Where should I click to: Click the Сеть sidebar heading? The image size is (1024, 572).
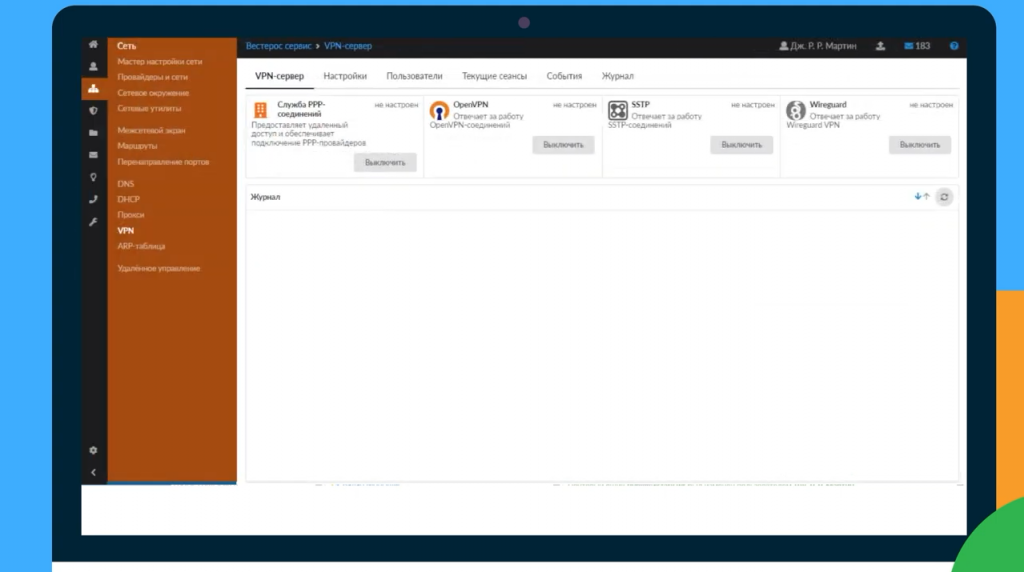point(127,46)
